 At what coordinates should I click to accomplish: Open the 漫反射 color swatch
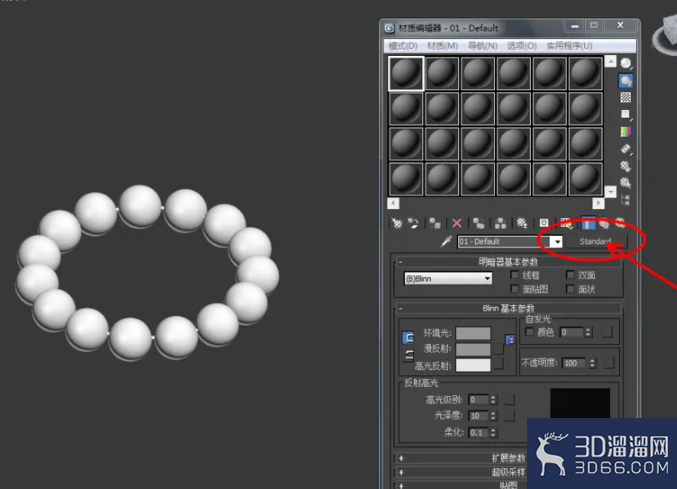point(473,349)
